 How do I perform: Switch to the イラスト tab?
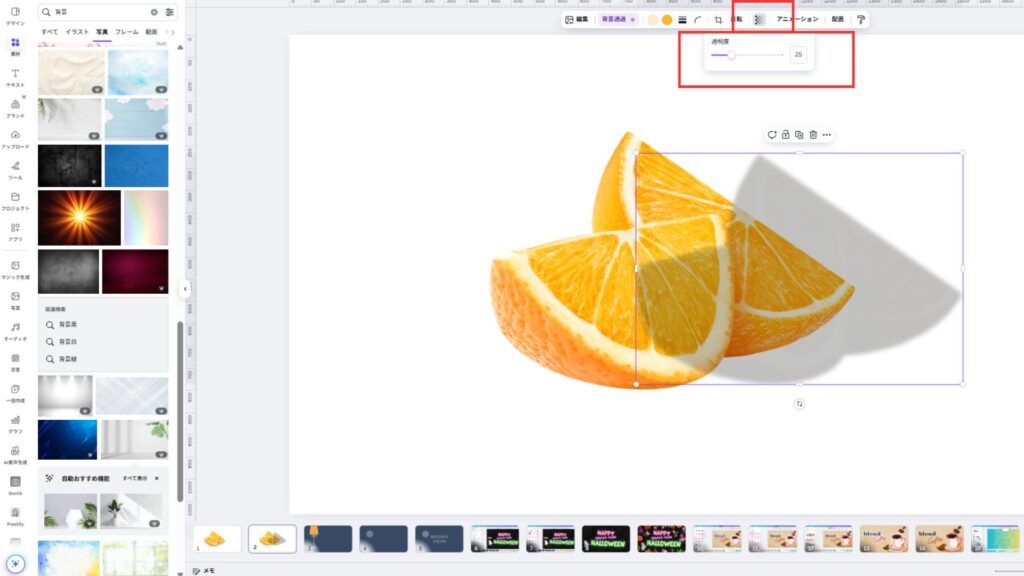pyautogui.click(x=77, y=32)
